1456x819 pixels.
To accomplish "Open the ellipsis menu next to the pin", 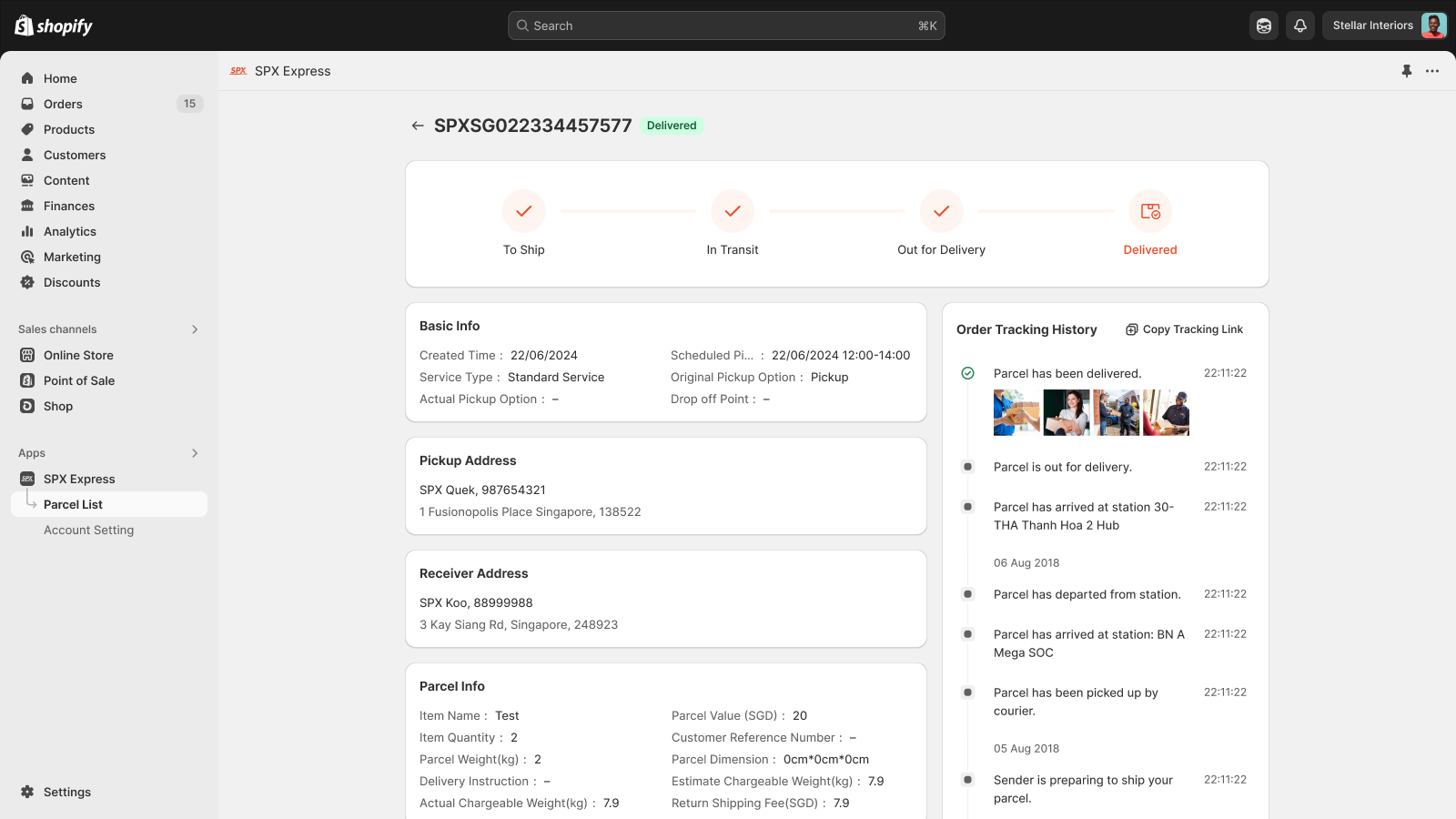I will pos(1432,71).
